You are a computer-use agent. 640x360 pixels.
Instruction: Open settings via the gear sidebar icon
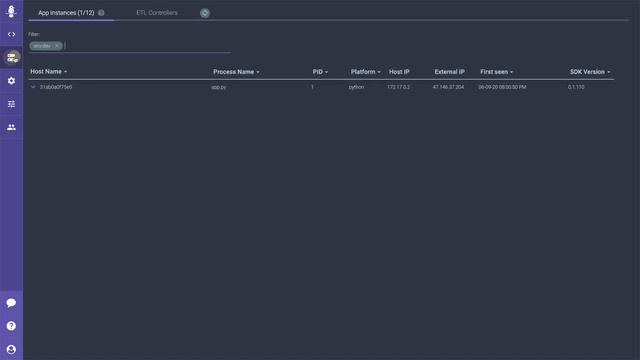point(11,81)
